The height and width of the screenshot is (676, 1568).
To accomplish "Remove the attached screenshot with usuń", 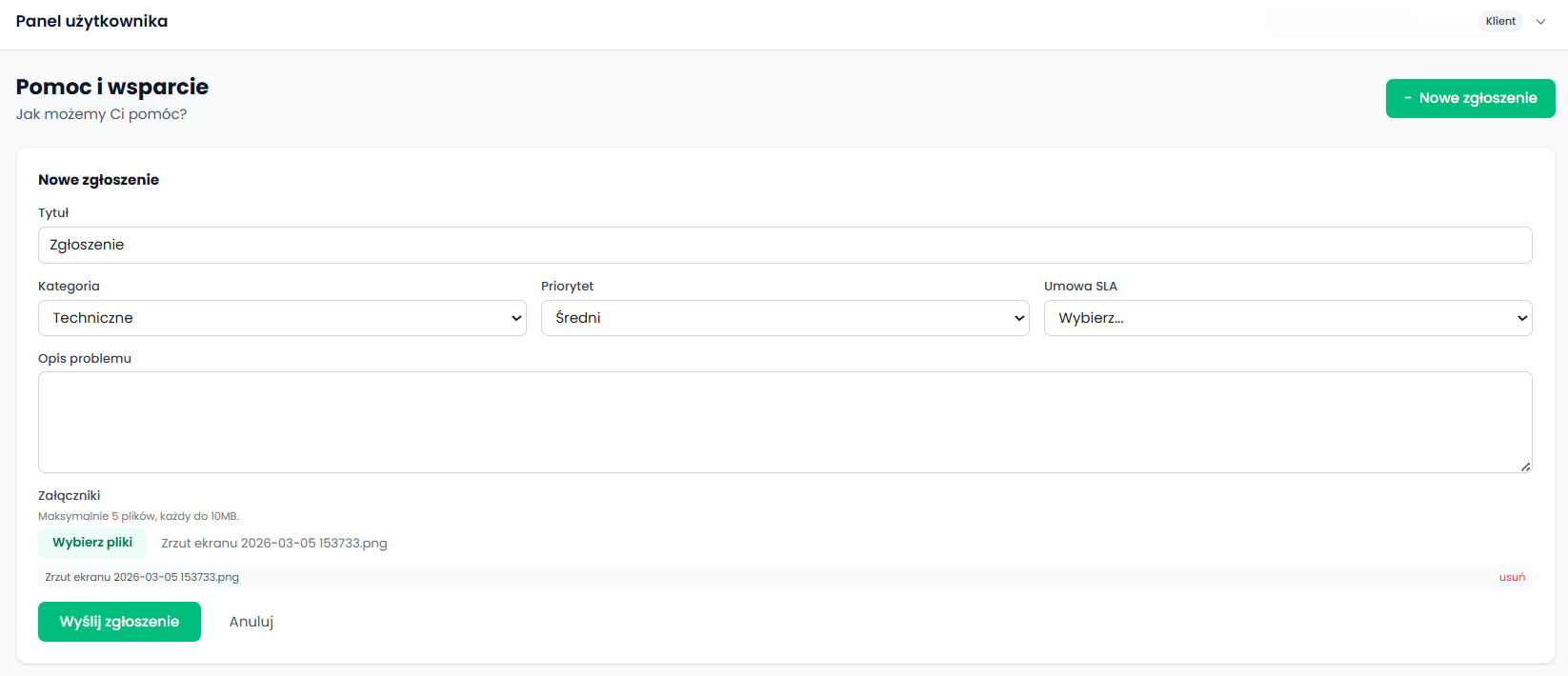I will click(1512, 577).
